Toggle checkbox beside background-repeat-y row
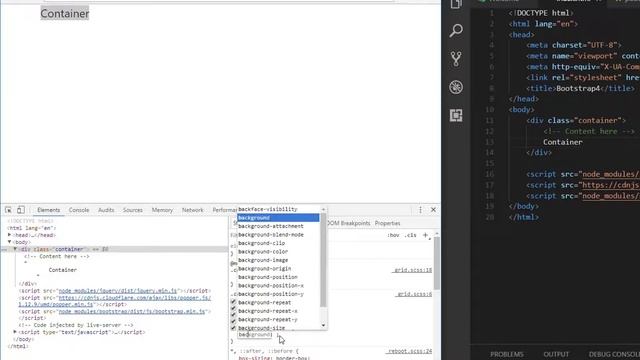 [x=233, y=320]
